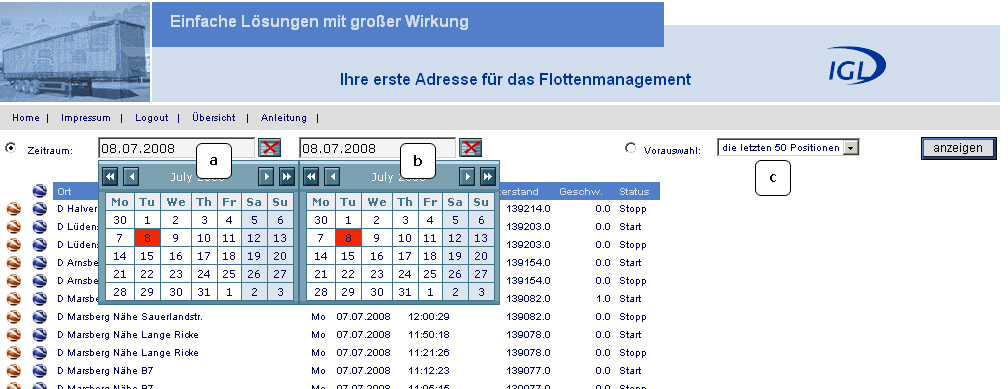1008x389 pixels.
Task: Go to previous month in right calendar
Action: [332, 176]
